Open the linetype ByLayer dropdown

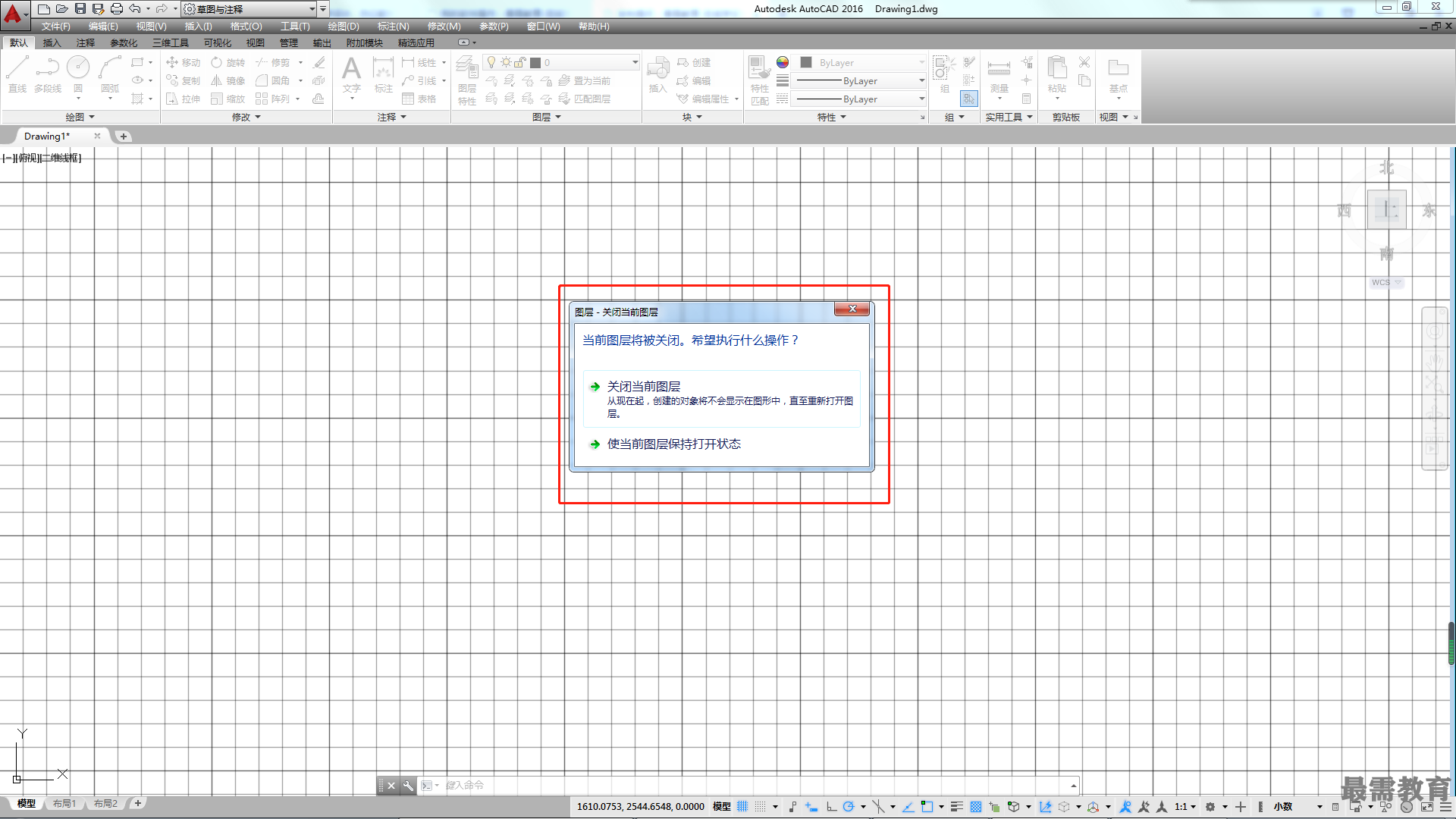860,99
